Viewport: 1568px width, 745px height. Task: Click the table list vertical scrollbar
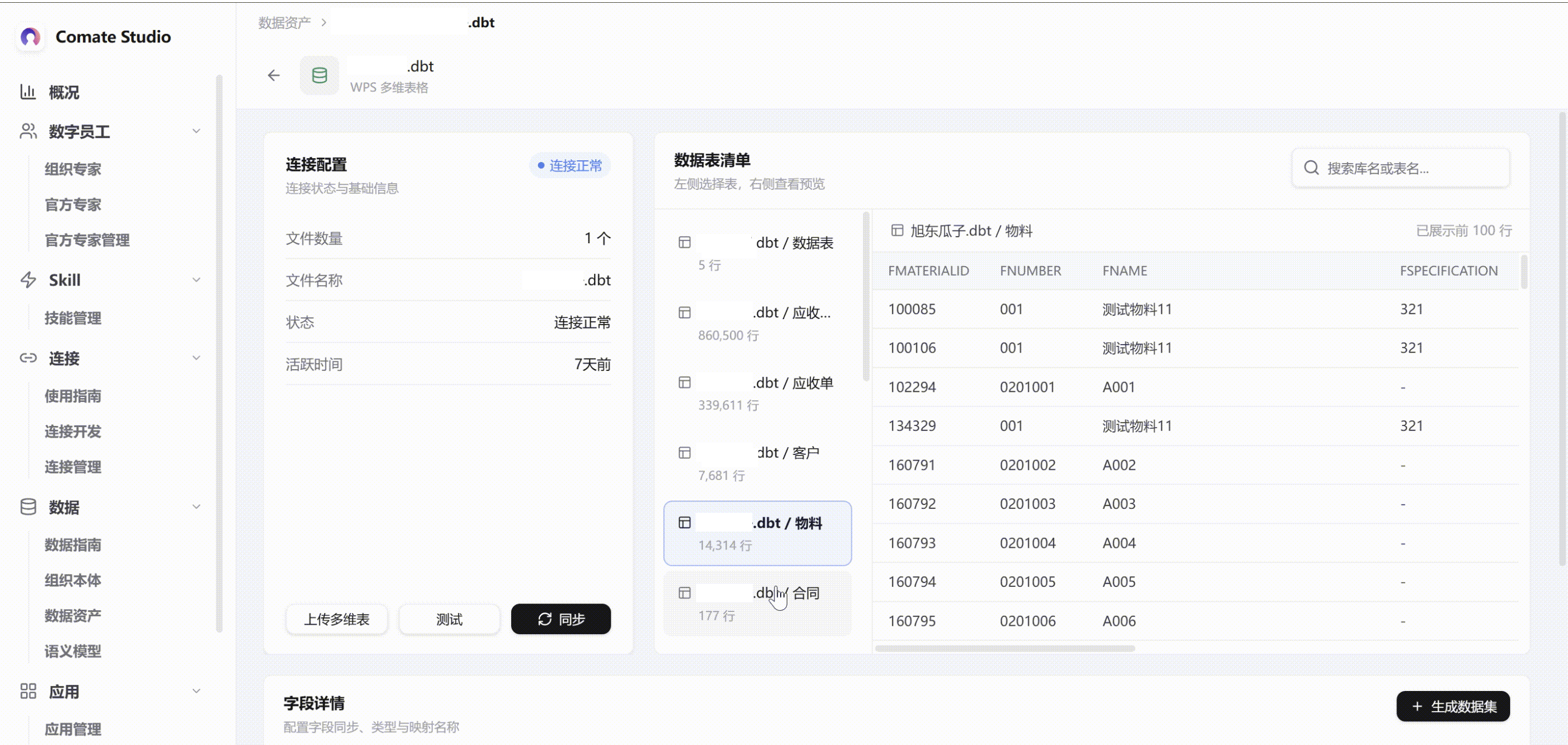865,296
